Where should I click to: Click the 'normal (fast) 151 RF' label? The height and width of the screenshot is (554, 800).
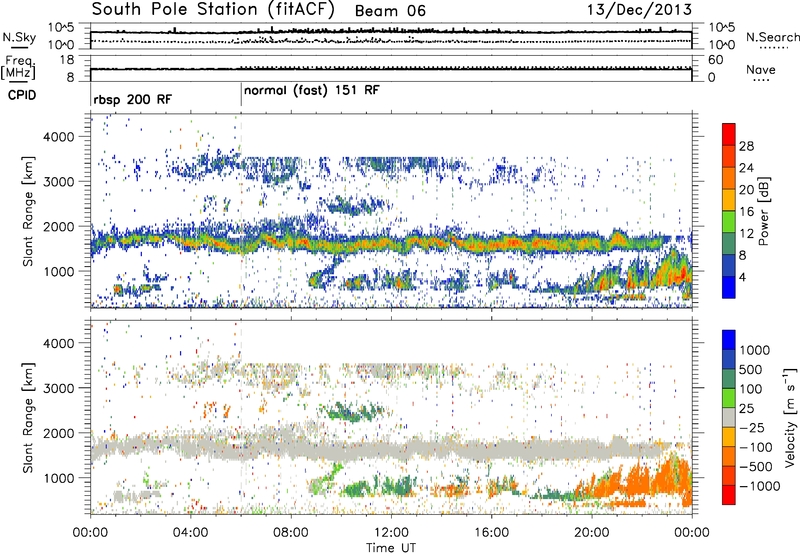tap(312, 90)
